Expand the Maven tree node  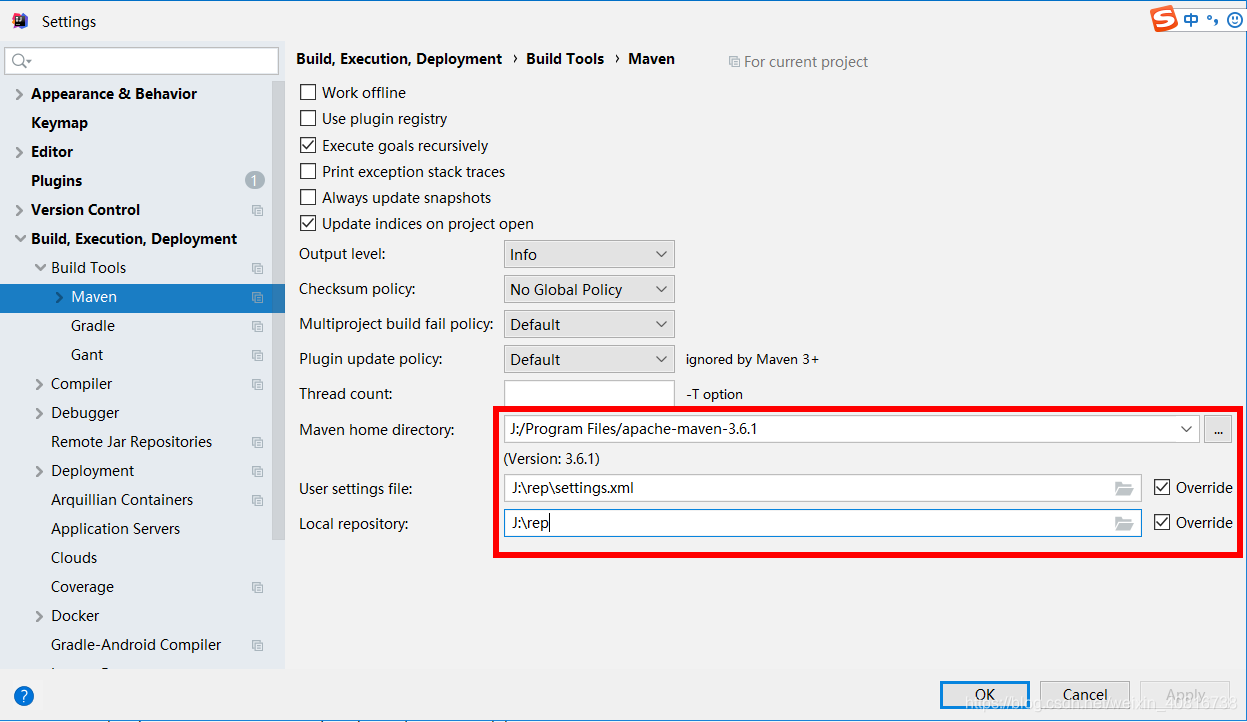(59, 297)
